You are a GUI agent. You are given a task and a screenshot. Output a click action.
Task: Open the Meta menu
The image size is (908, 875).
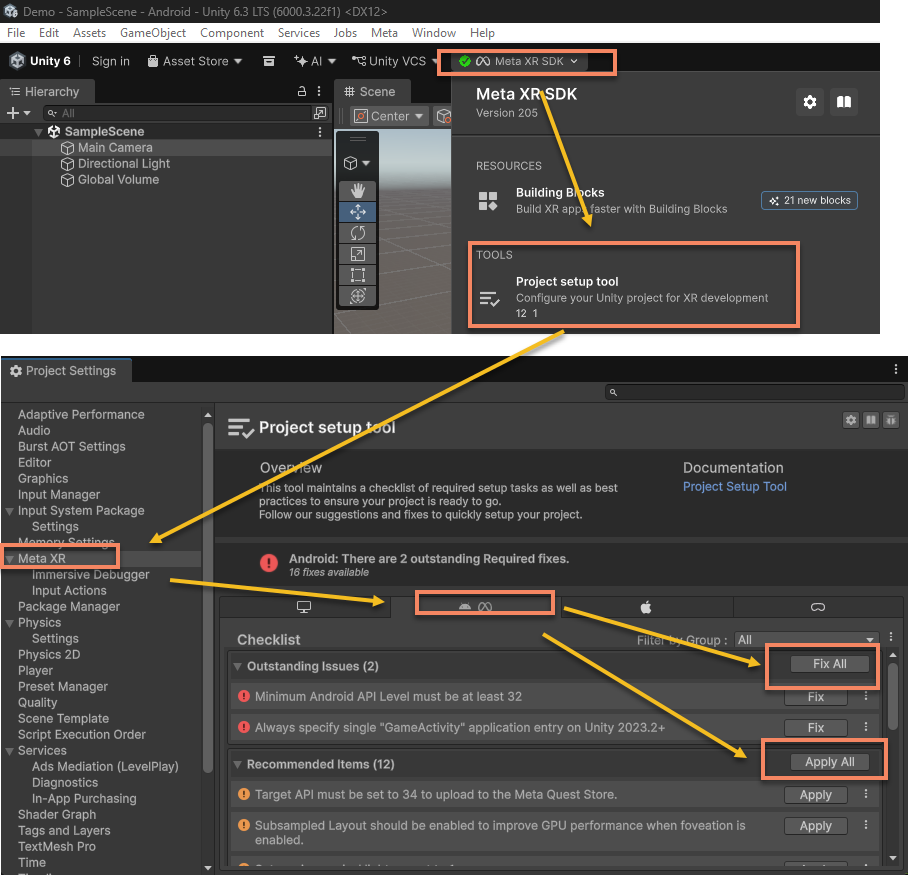coord(384,33)
